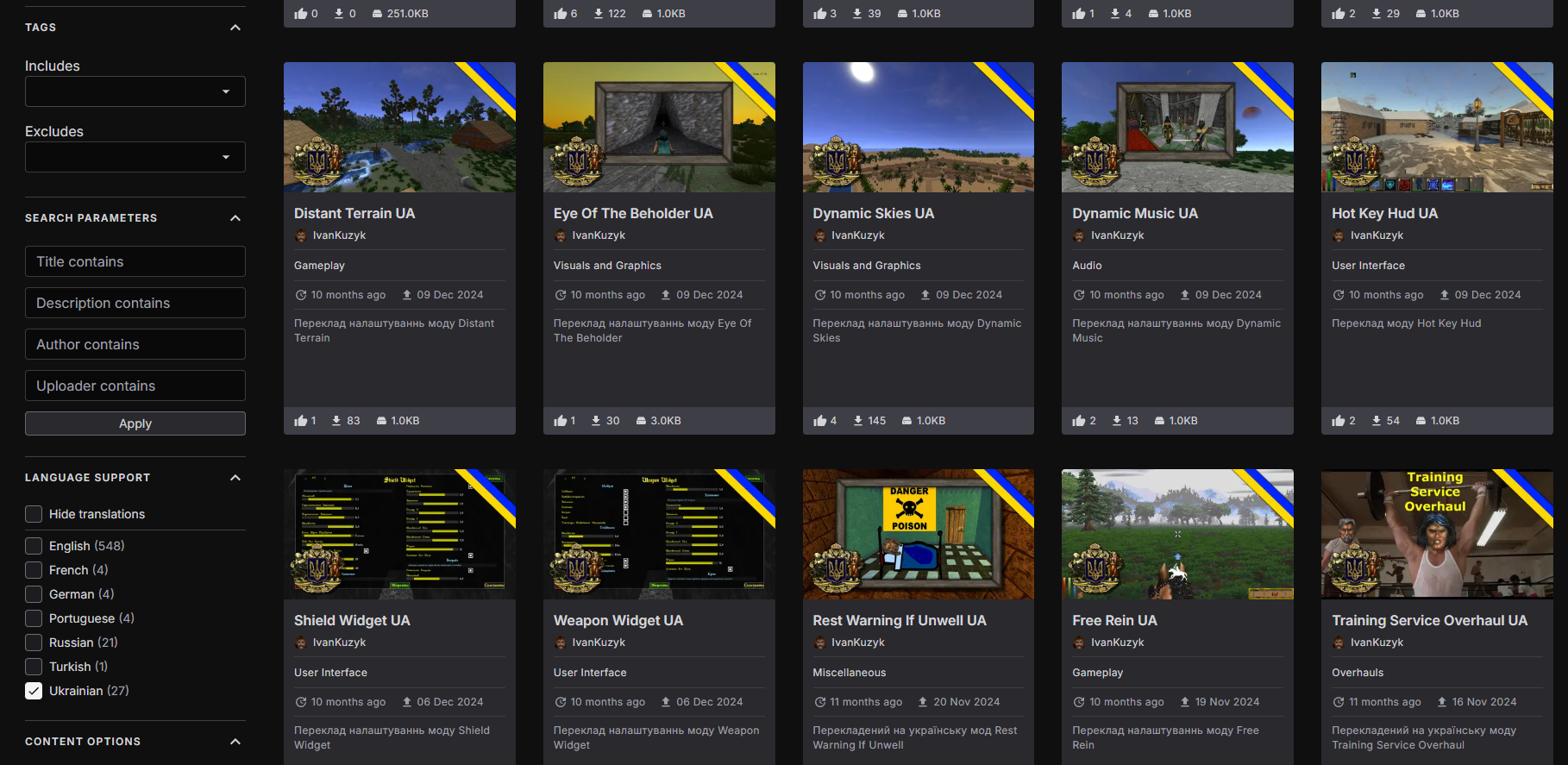The width and height of the screenshot is (1568, 765).
Task: Open the Excludes tags dropdown
Action: point(135,157)
